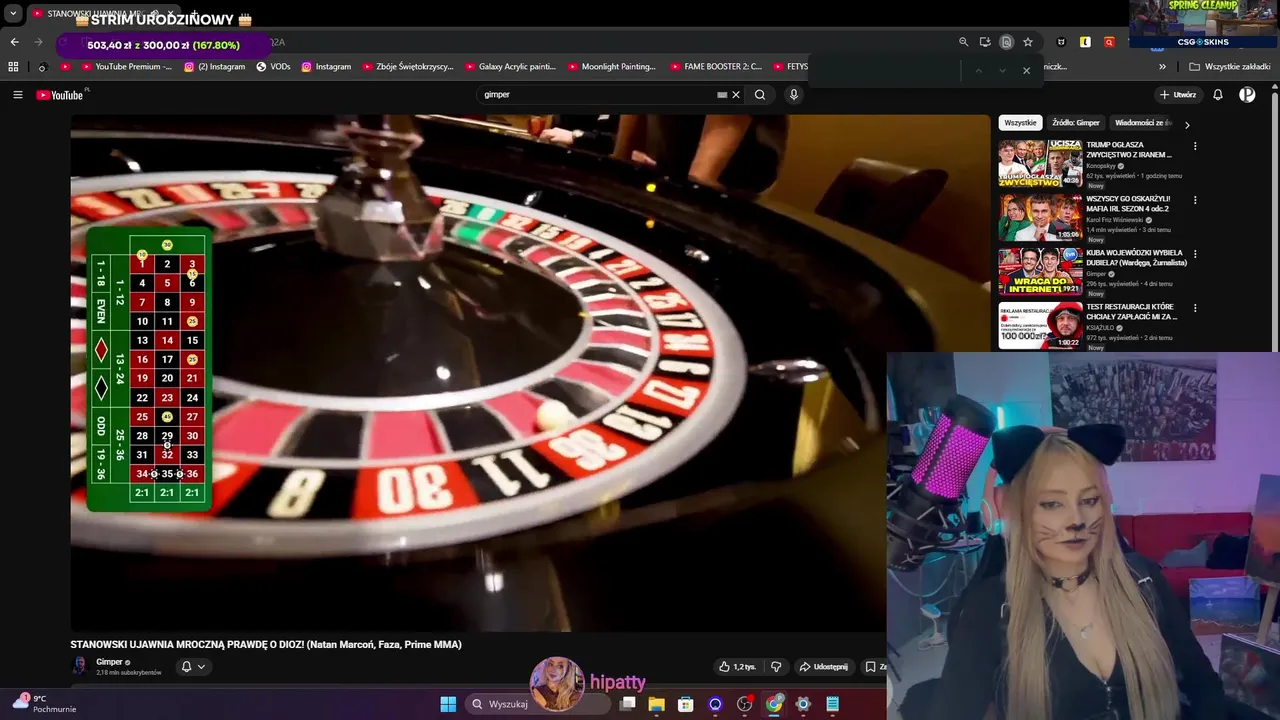The width and height of the screenshot is (1280, 720).
Task: Open the Zbóje Świętokrzyscy bookmark
Action: pos(408,67)
